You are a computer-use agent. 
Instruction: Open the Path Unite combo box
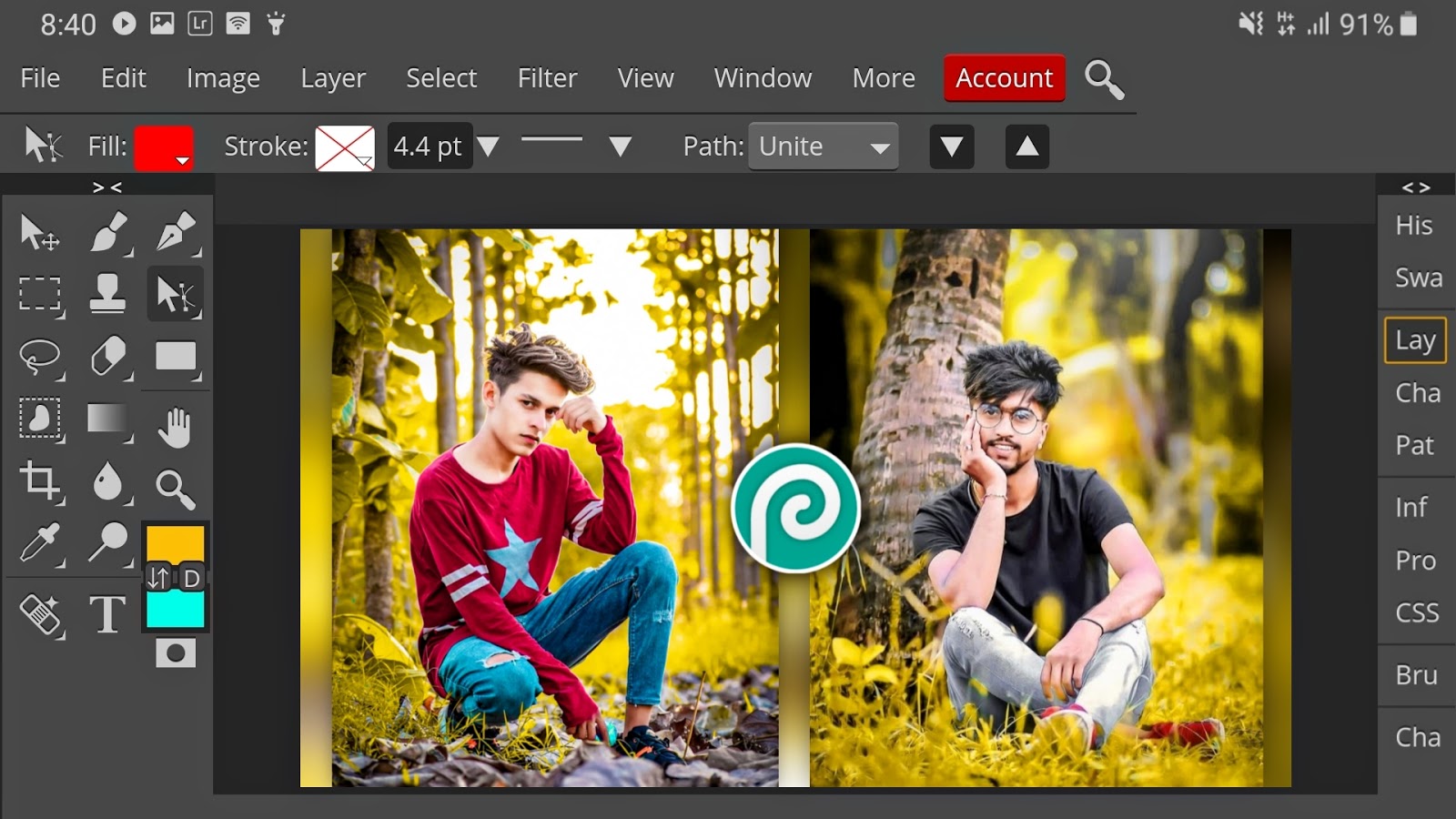(824, 147)
